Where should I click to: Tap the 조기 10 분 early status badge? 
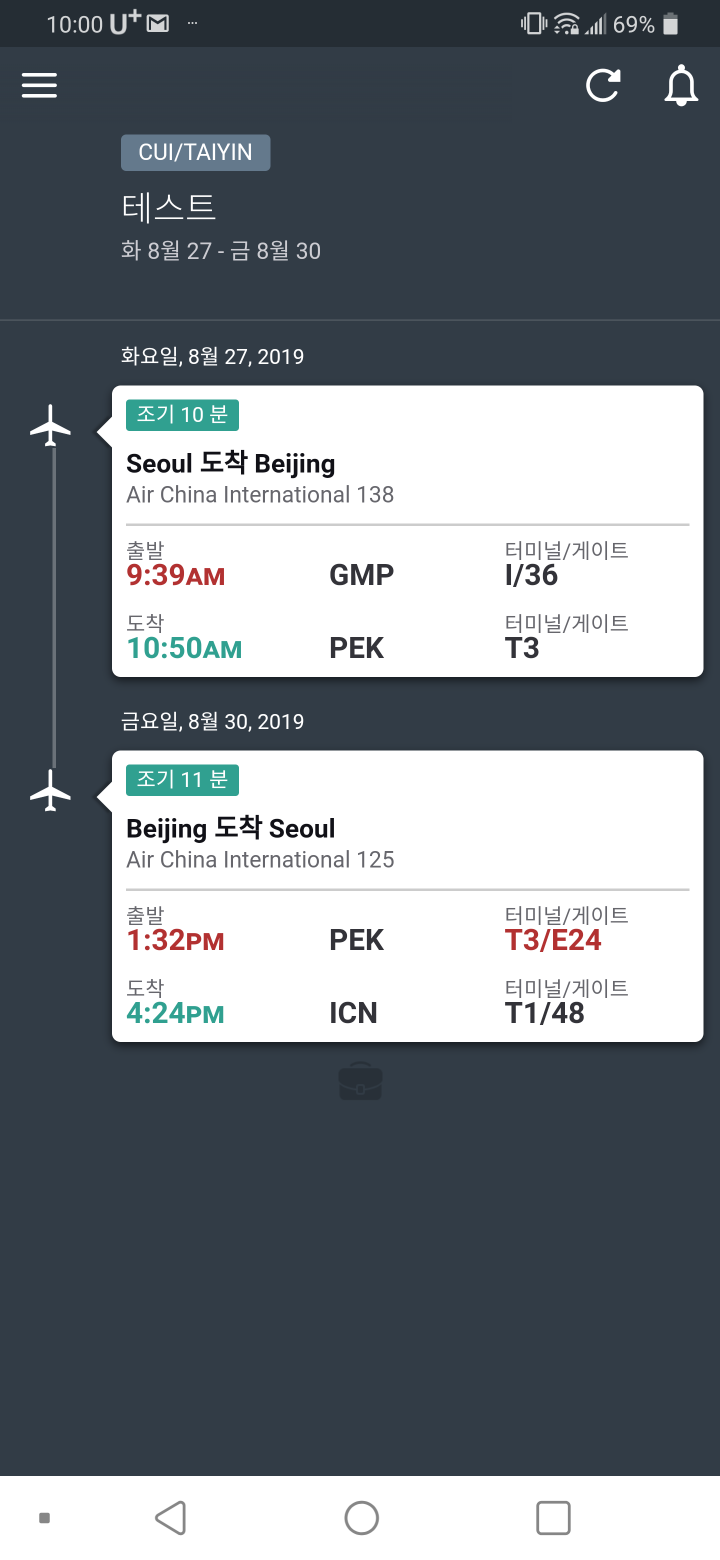[x=182, y=415]
